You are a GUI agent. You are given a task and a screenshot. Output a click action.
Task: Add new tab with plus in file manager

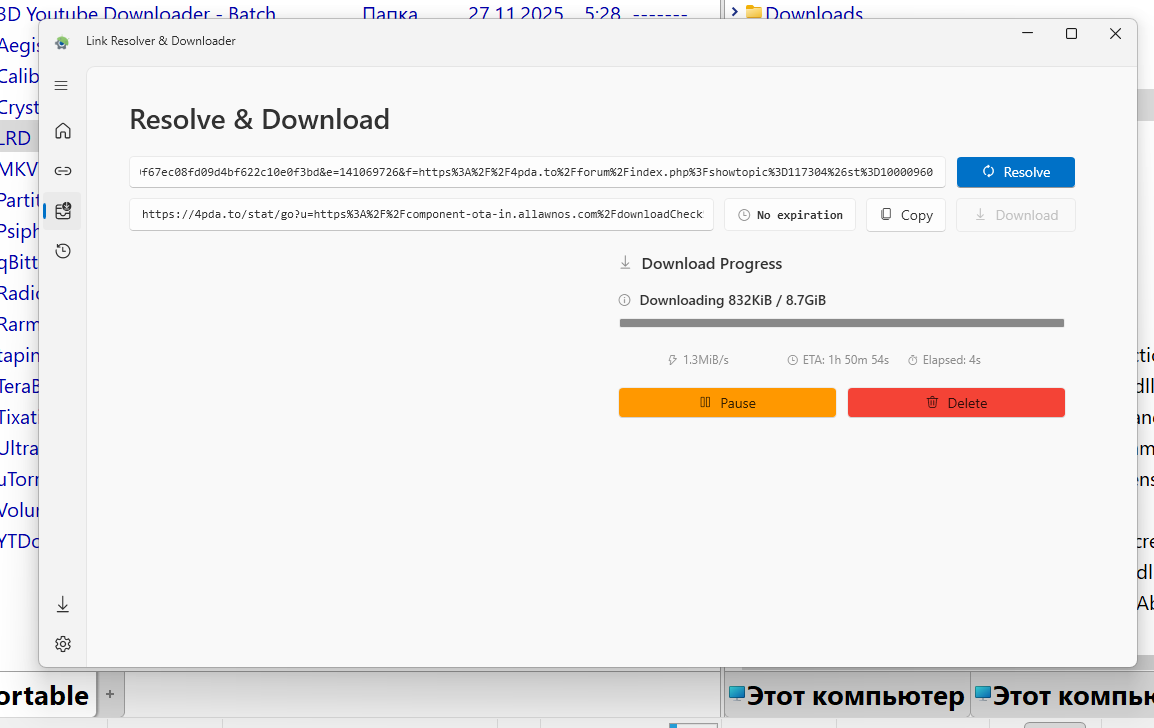point(110,693)
